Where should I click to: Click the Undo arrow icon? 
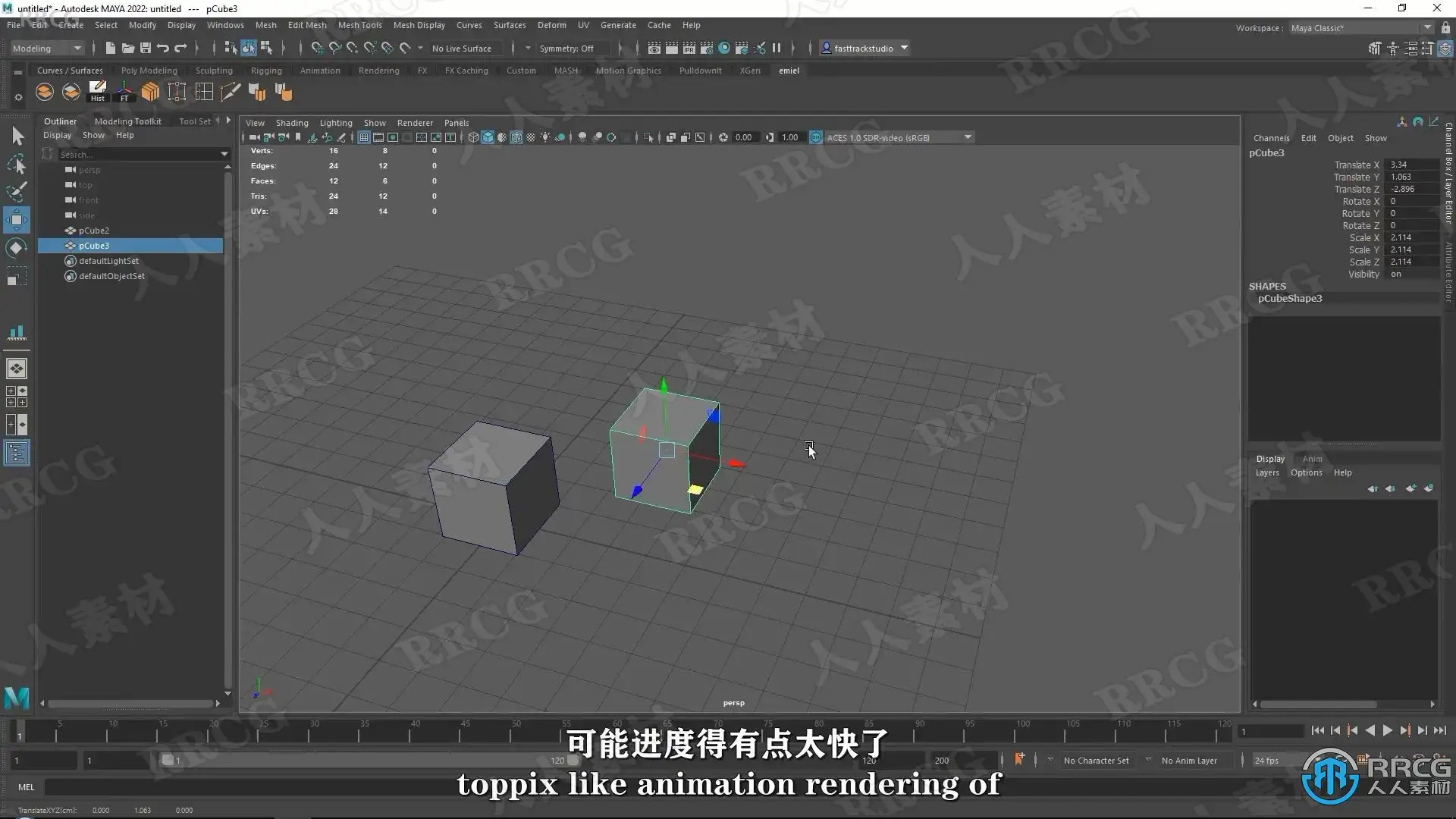162,48
